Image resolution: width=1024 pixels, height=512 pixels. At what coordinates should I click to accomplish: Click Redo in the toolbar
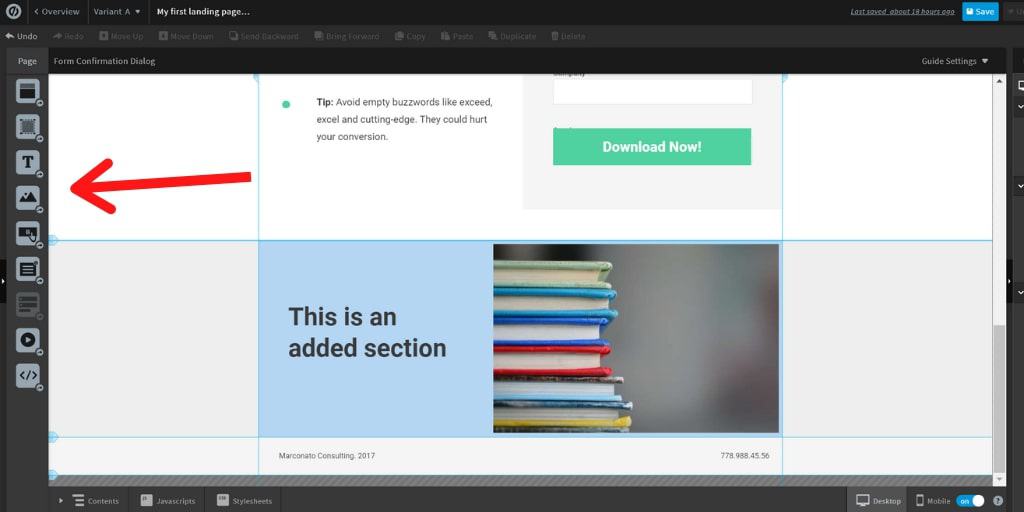pyautogui.click(x=69, y=37)
